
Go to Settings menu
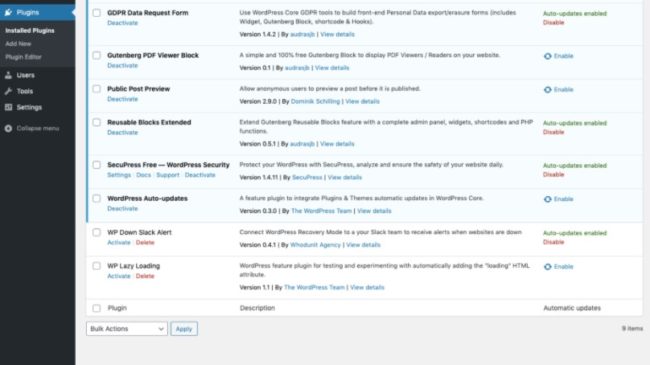point(29,107)
